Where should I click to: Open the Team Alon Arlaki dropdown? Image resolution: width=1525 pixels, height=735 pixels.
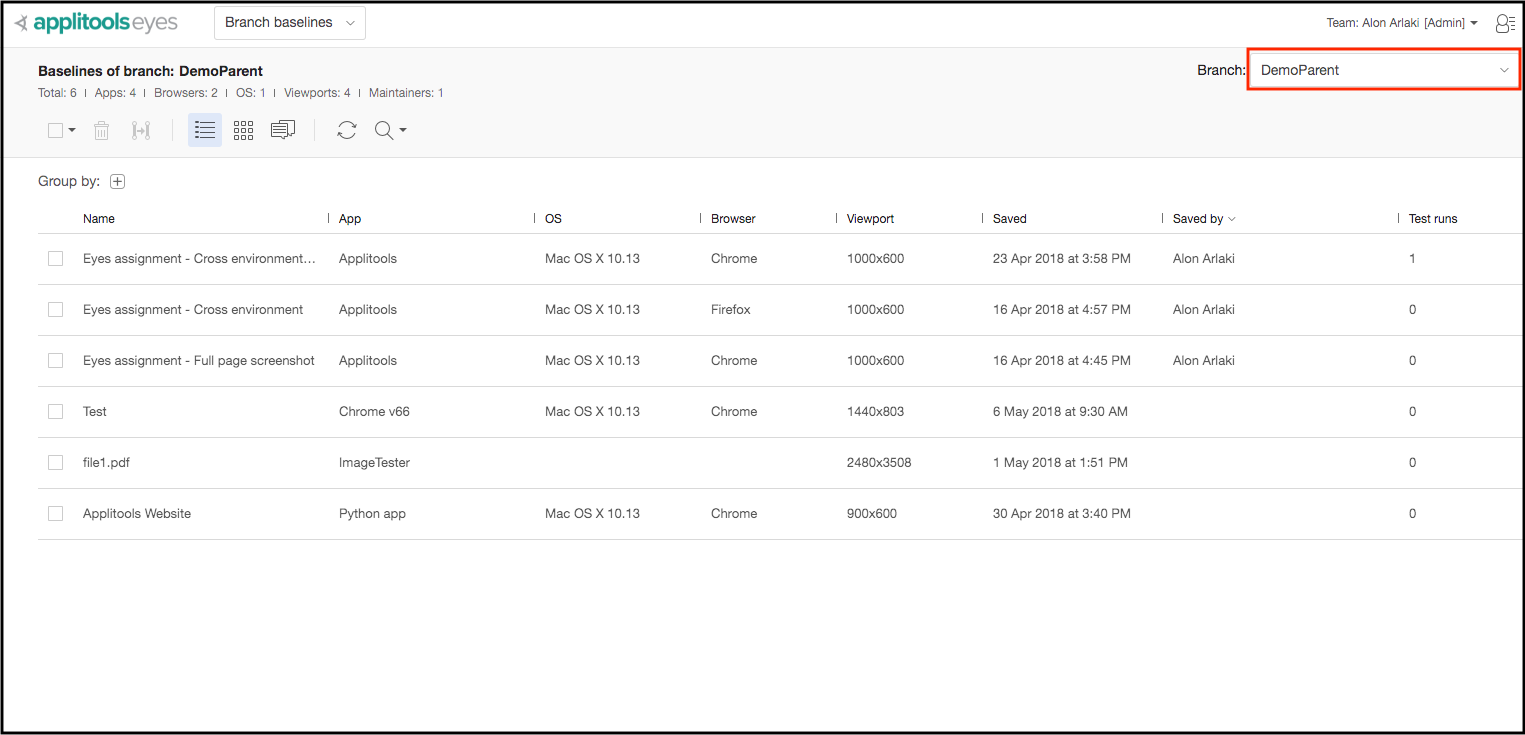click(x=1401, y=23)
